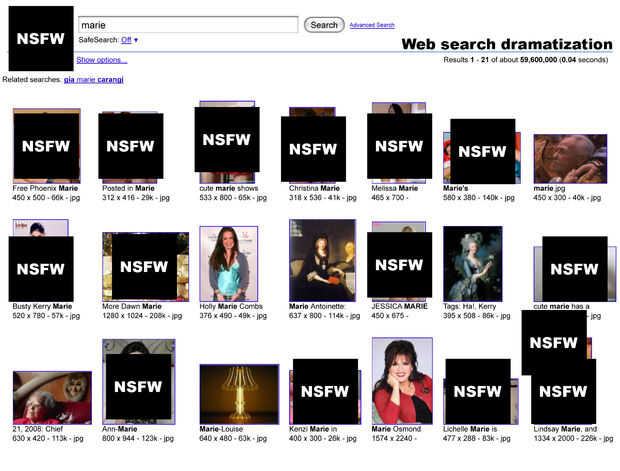Click the 'Lindsay Marie, and' caption

(x=565, y=429)
